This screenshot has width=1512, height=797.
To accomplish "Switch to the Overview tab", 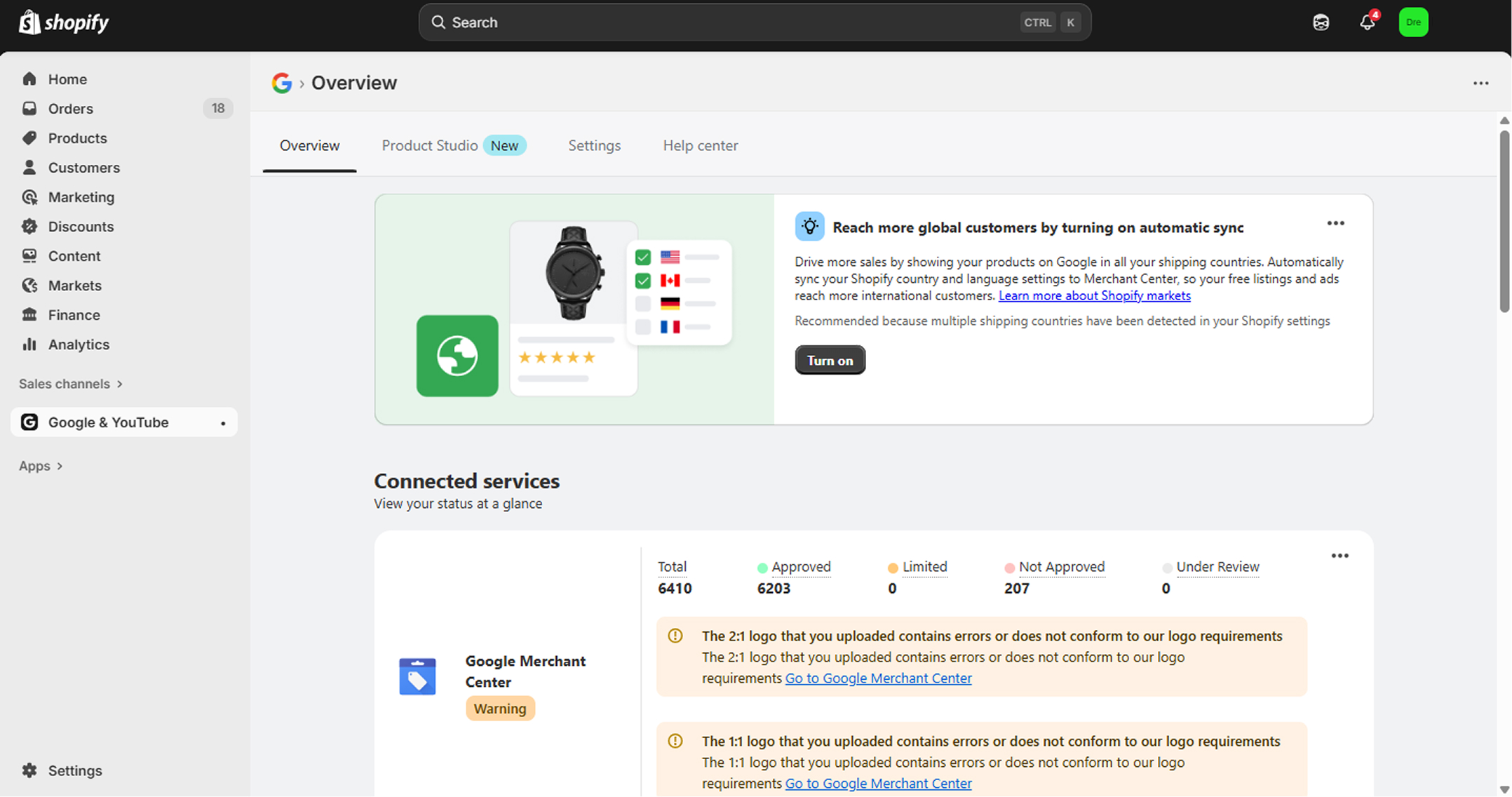I will (x=309, y=145).
